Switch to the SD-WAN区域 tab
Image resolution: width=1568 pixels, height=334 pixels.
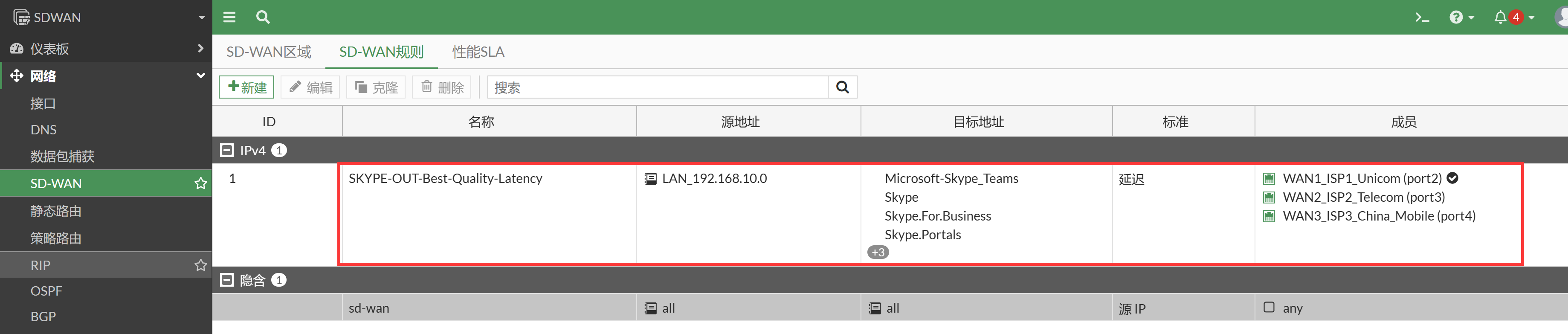click(x=268, y=52)
